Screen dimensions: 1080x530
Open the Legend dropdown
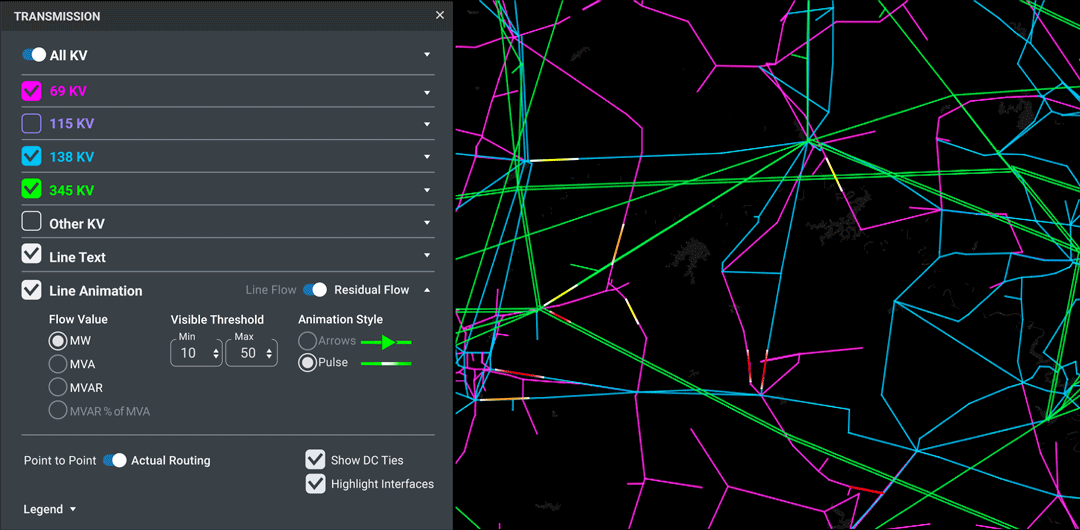coord(50,509)
